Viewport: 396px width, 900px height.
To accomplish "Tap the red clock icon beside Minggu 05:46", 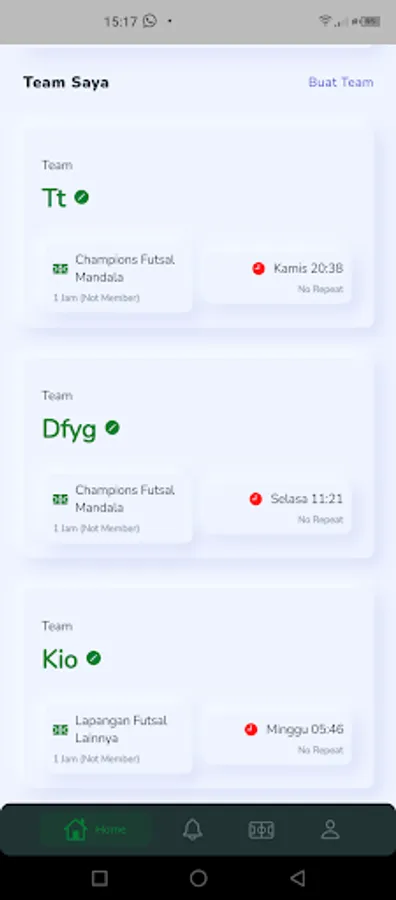I will [251, 730].
